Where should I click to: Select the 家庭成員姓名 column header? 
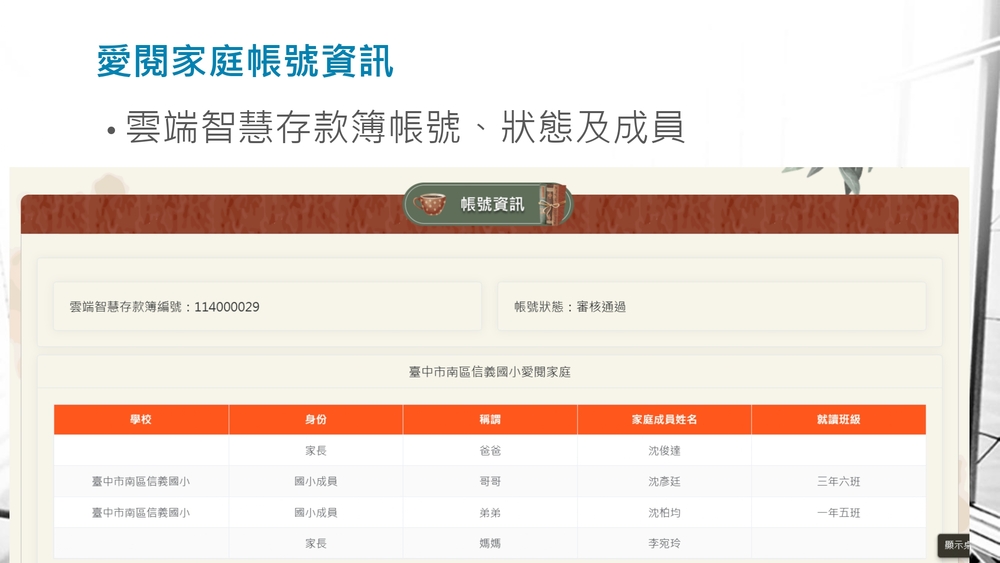coord(664,420)
